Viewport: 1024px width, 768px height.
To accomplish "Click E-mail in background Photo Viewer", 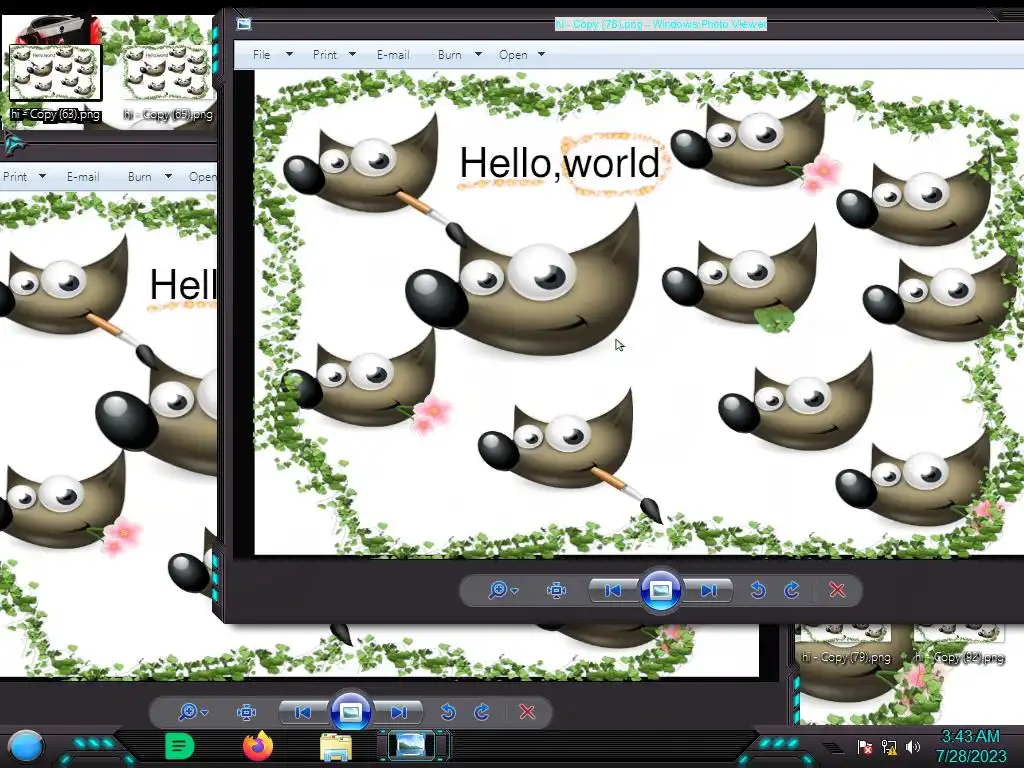I will click(83, 177).
